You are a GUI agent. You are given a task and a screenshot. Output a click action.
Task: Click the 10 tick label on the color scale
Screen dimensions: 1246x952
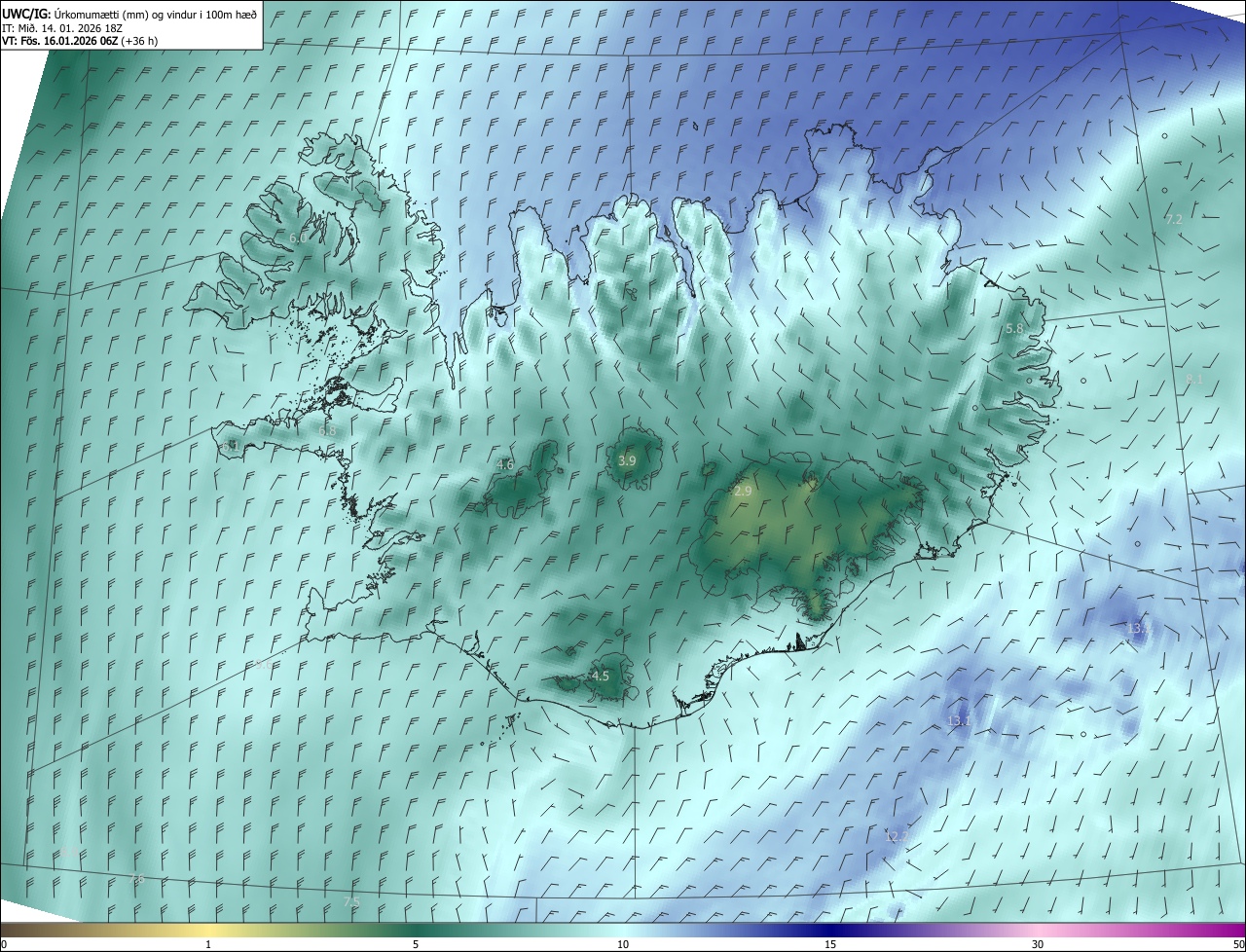[x=623, y=945]
